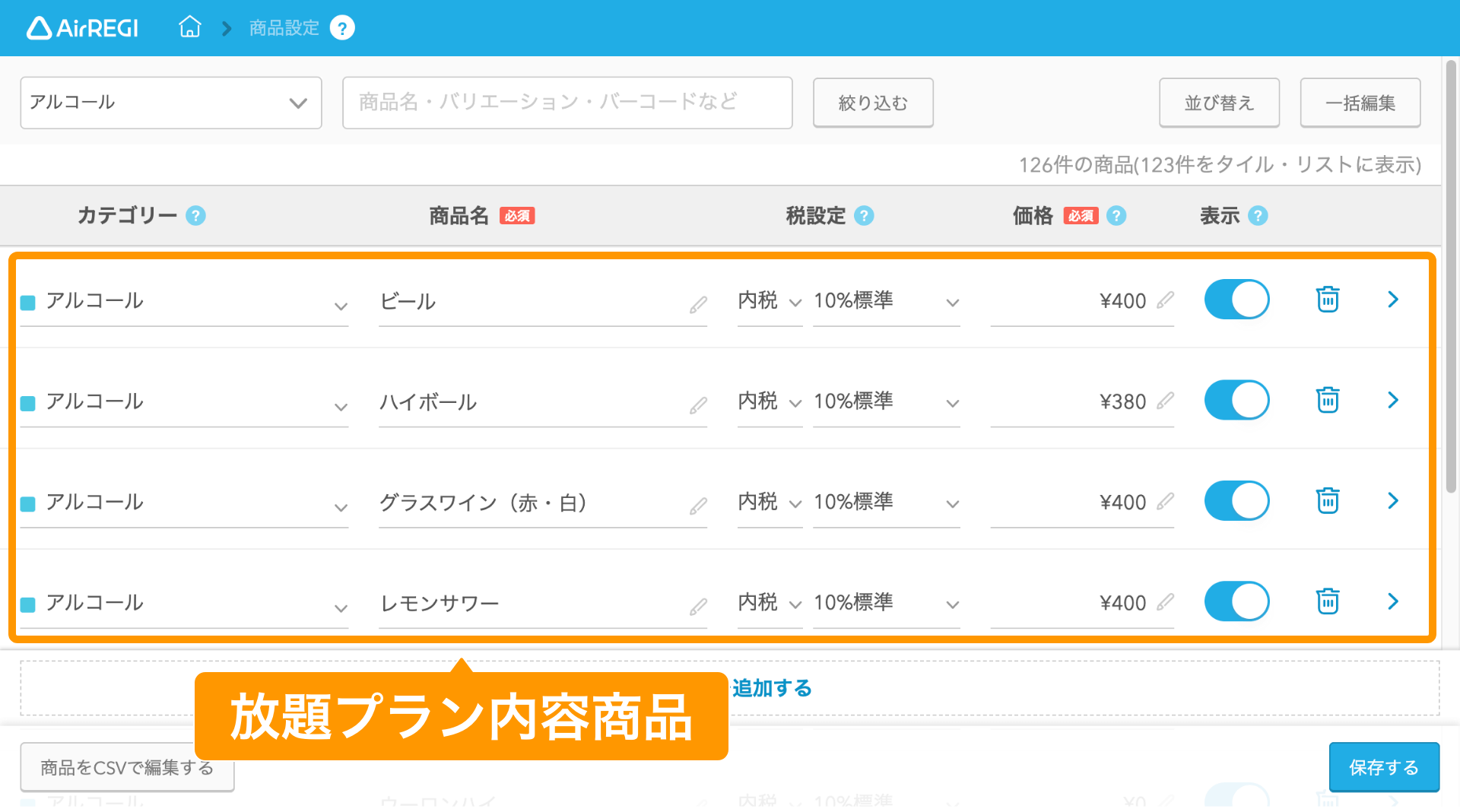
Task: Open the アルコール category filter dropdown
Action: (x=171, y=103)
